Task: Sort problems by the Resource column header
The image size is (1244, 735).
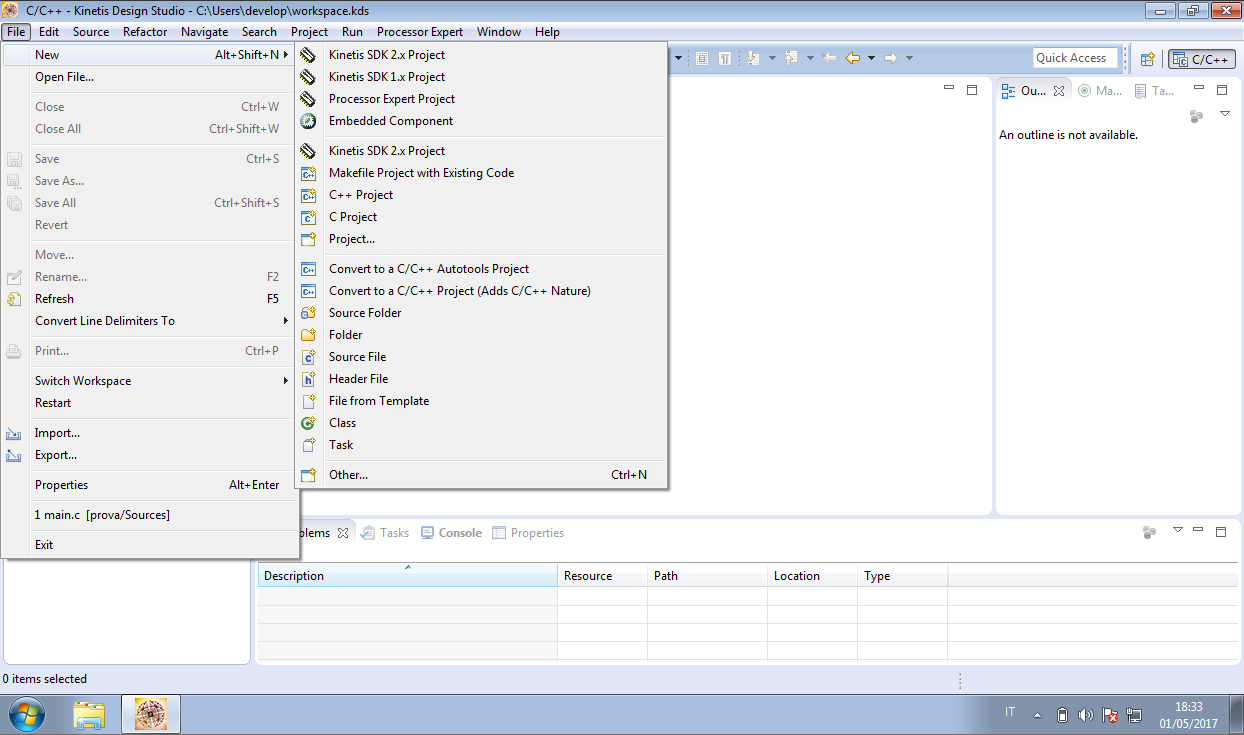Action: [603, 576]
